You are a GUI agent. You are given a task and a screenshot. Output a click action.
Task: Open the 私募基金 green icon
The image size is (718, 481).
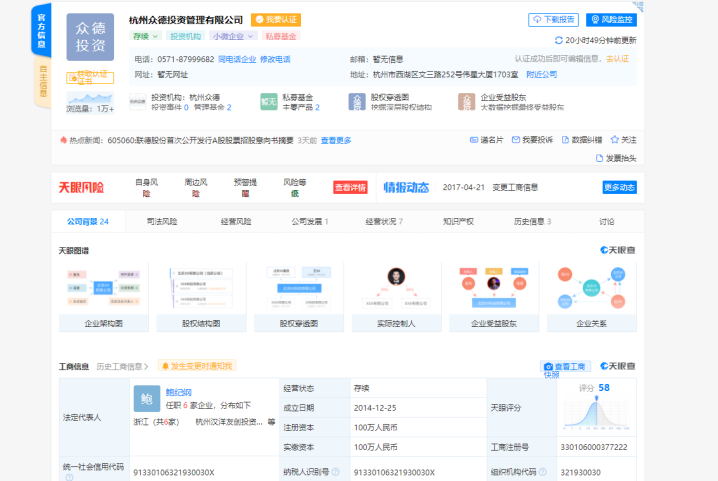(x=269, y=102)
